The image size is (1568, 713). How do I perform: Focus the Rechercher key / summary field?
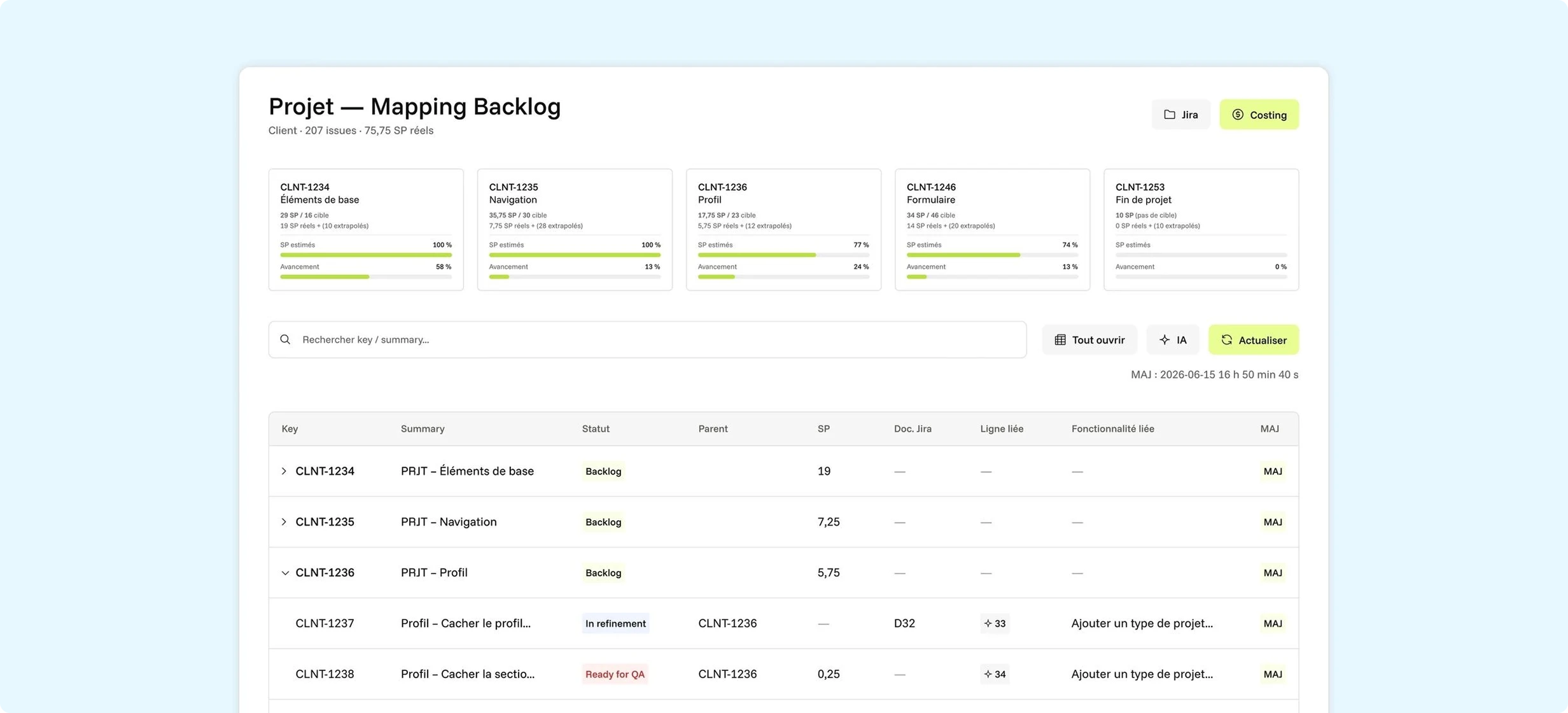point(647,339)
